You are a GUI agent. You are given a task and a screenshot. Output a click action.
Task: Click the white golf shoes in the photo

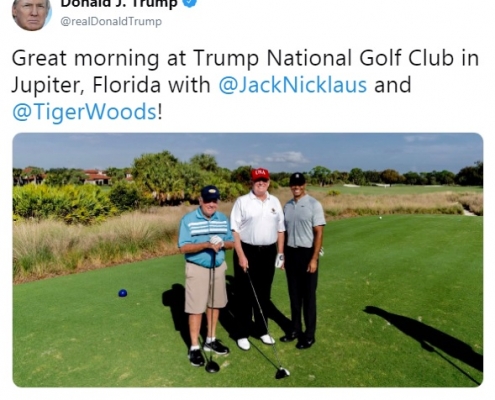point(255,342)
